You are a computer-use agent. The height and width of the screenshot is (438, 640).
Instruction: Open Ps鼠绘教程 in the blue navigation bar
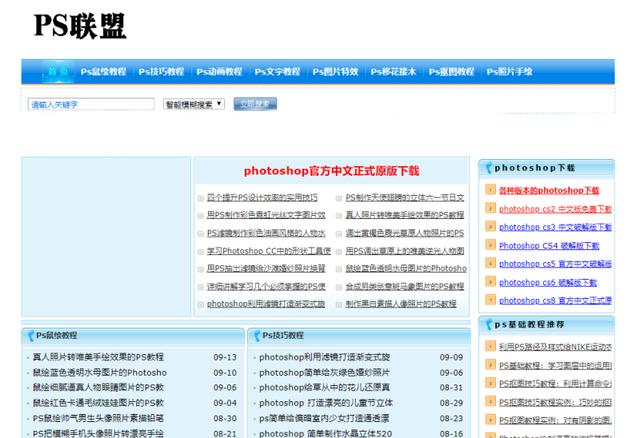[x=103, y=72]
